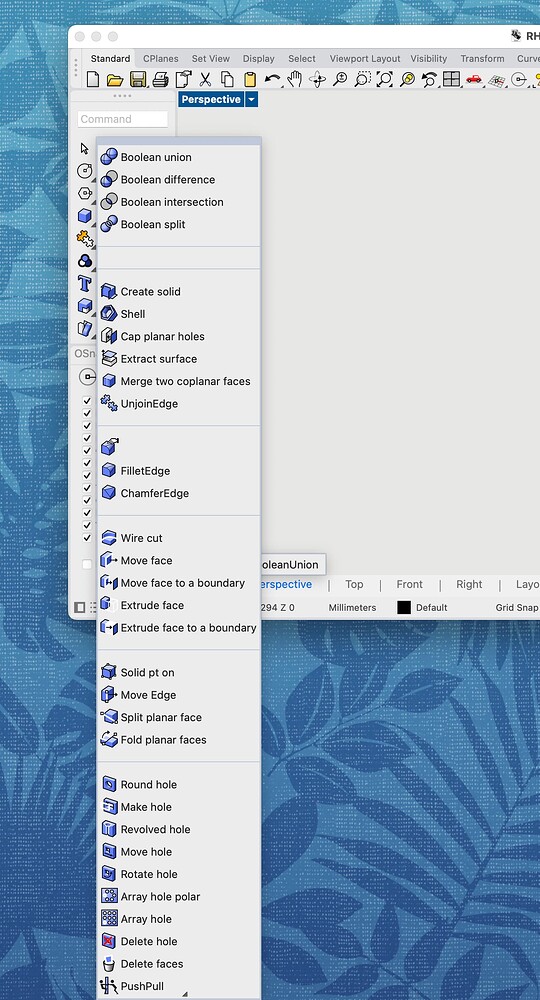Open the Top viewport tab
The image size is (540, 1000).
(354, 584)
